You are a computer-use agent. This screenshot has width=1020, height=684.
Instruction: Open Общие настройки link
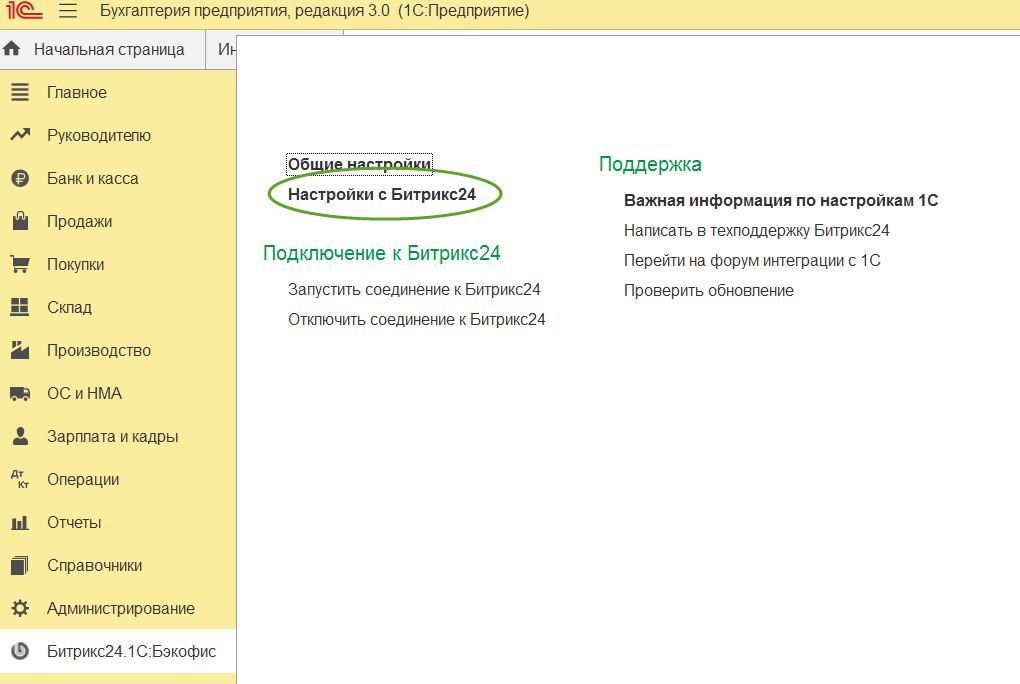359,164
